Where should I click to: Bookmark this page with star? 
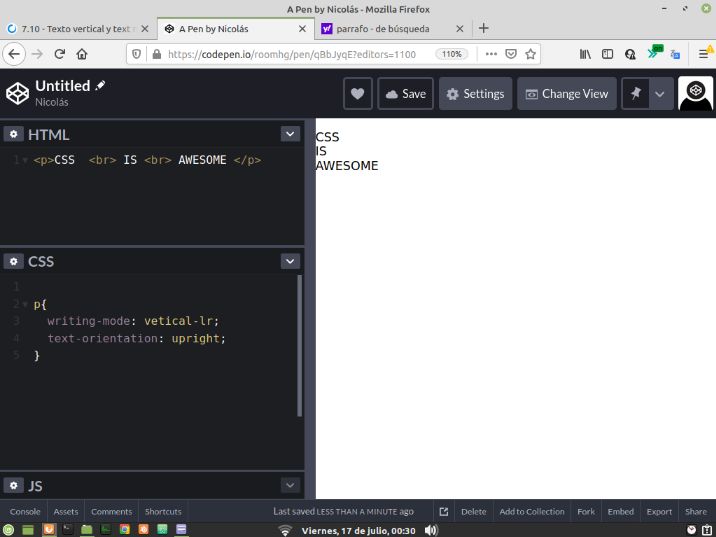[530, 54]
